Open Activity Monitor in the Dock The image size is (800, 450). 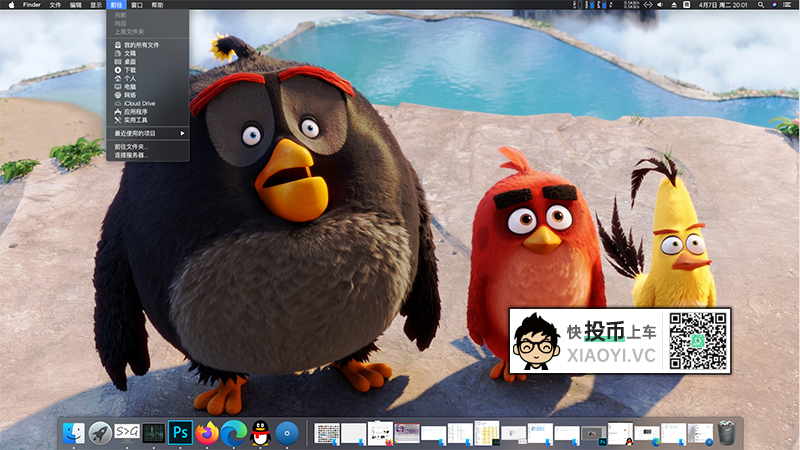click(x=153, y=433)
